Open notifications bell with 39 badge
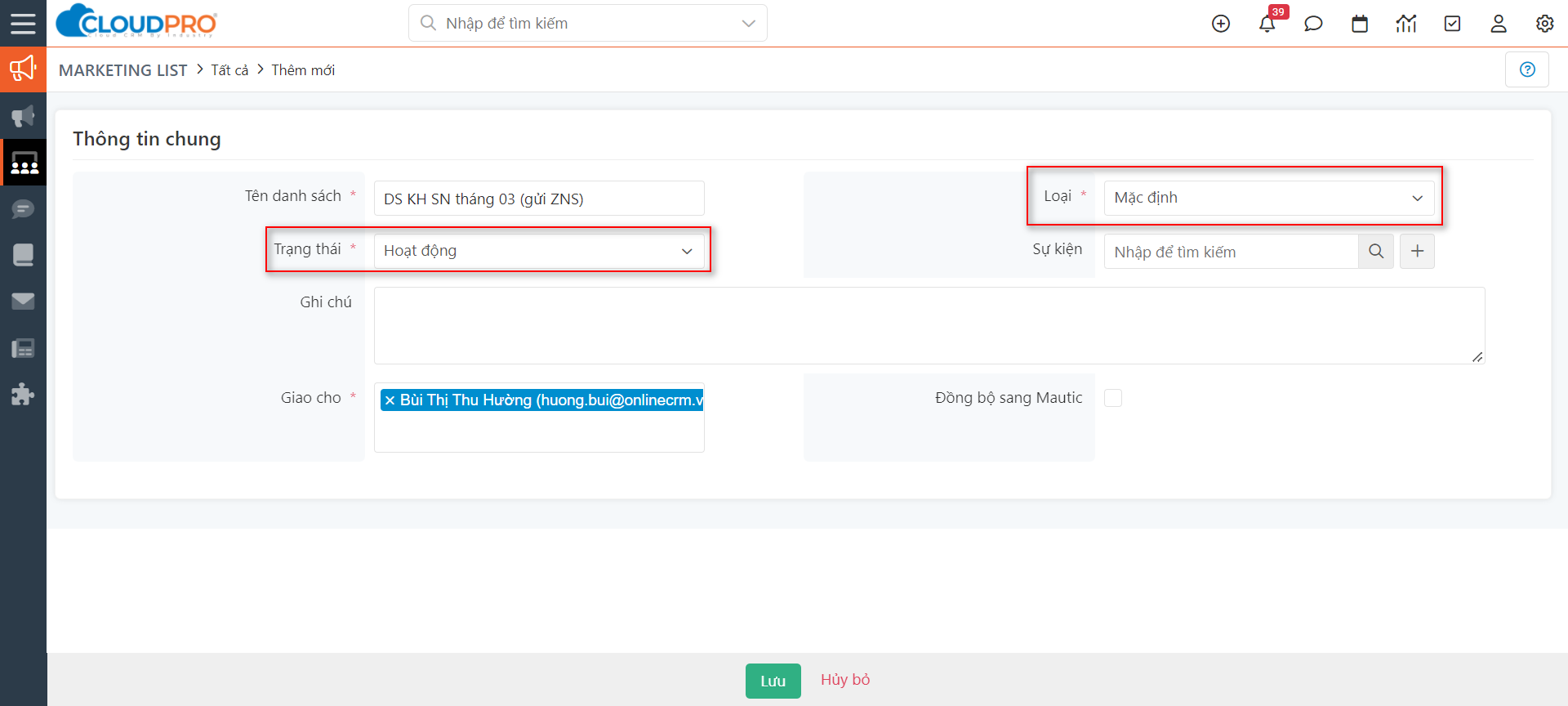 [x=1267, y=23]
